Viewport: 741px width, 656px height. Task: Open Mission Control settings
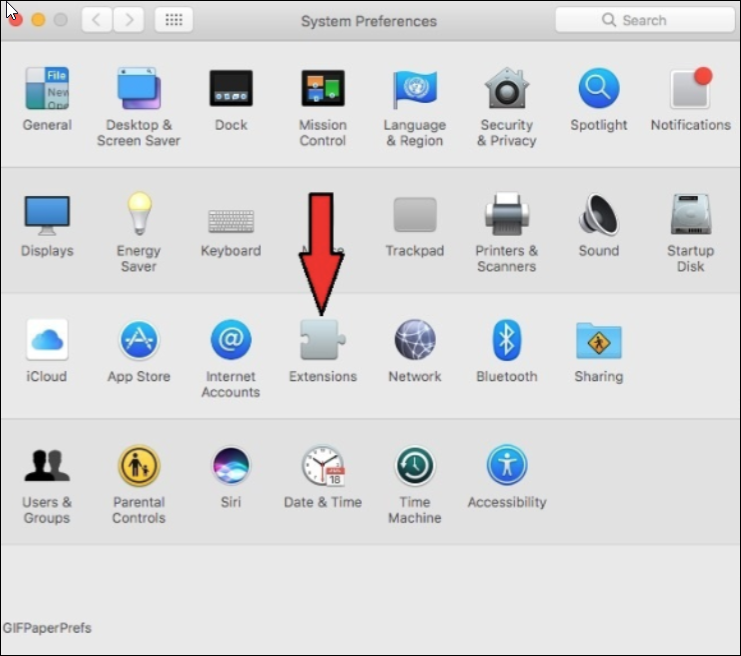coord(323,88)
